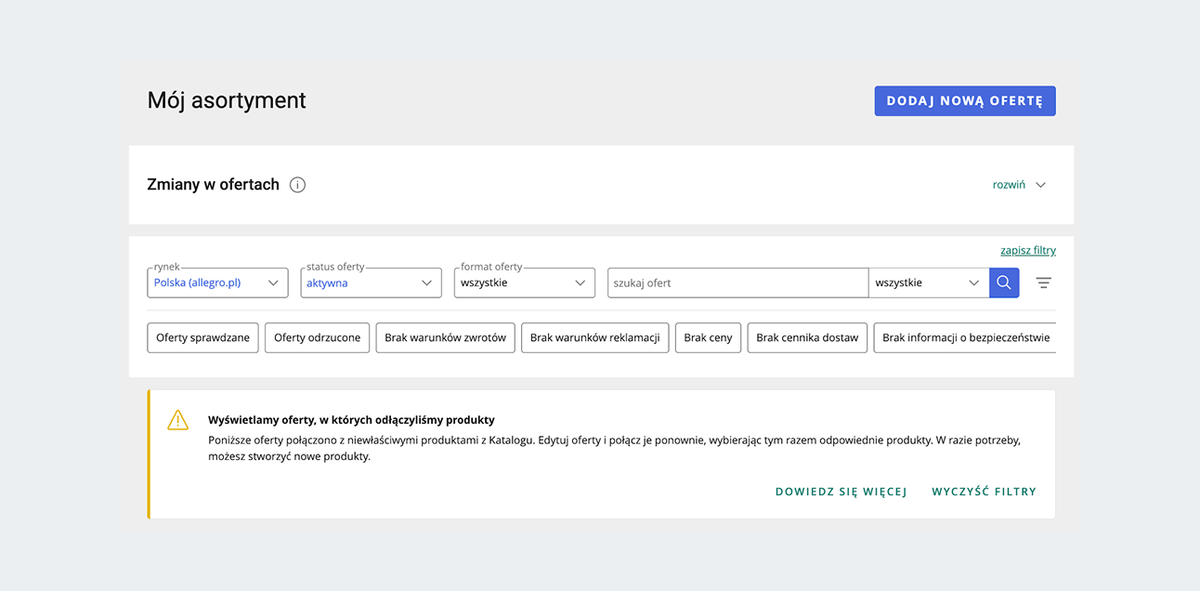Toggle the Brak warunków zwrotów filter
The height and width of the screenshot is (591, 1200).
click(x=445, y=338)
